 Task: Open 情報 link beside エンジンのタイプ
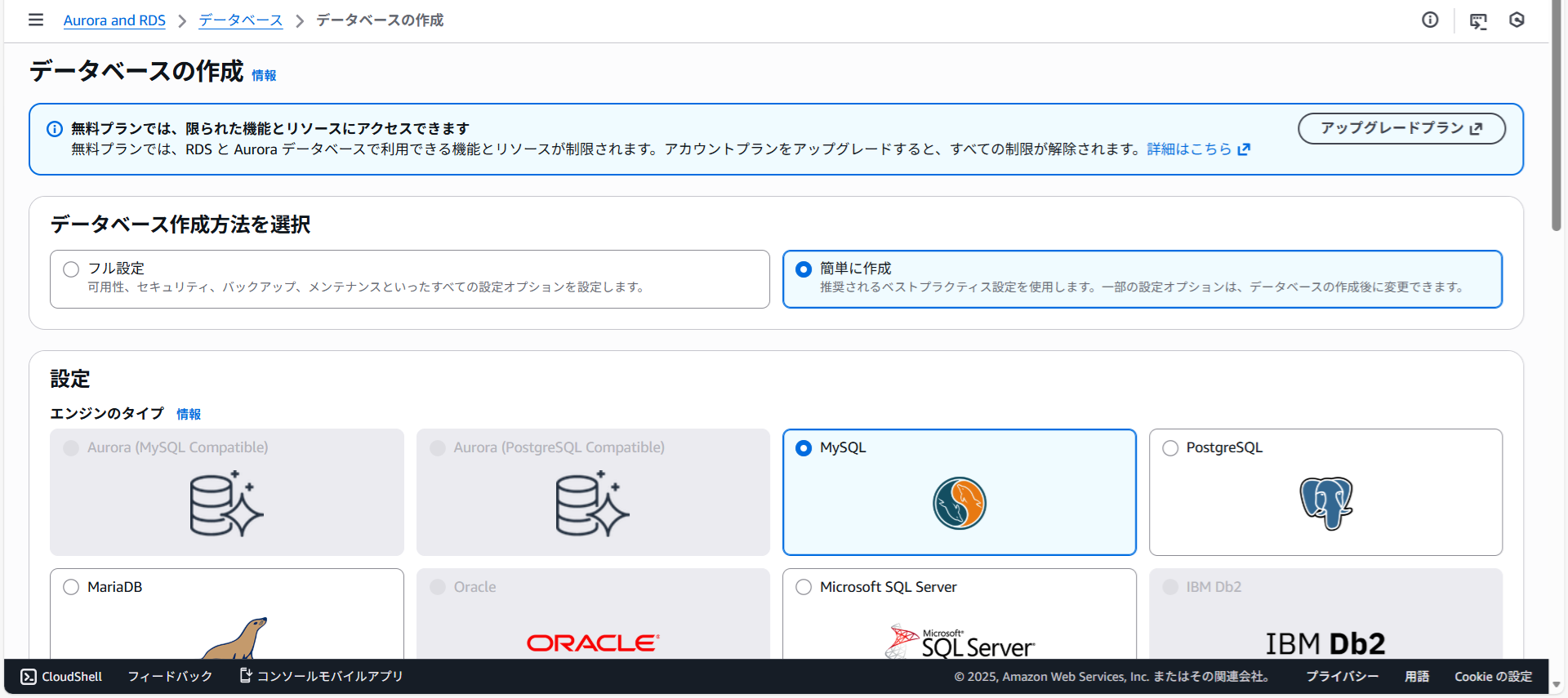pyautogui.click(x=189, y=415)
